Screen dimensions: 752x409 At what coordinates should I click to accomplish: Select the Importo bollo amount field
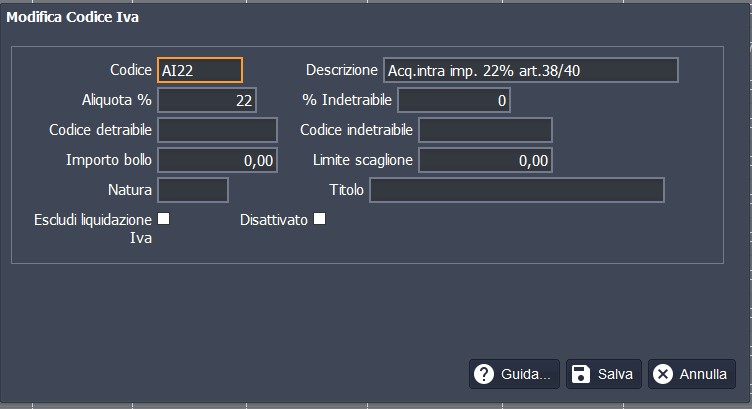(217, 160)
